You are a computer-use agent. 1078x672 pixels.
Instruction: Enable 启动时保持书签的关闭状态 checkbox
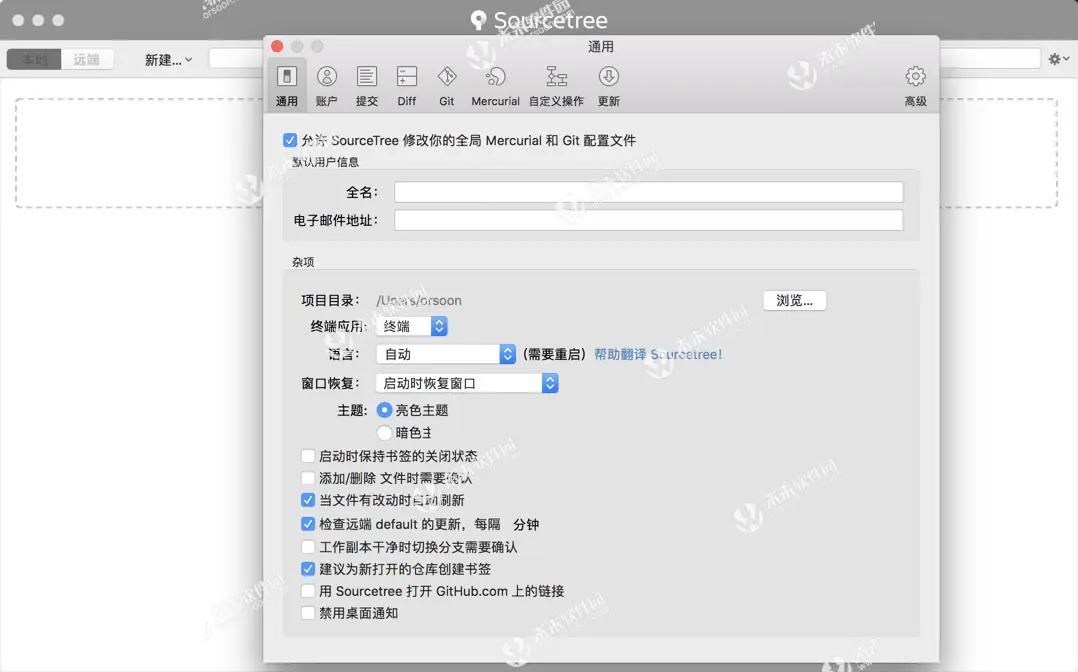click(x=308, y=456)
